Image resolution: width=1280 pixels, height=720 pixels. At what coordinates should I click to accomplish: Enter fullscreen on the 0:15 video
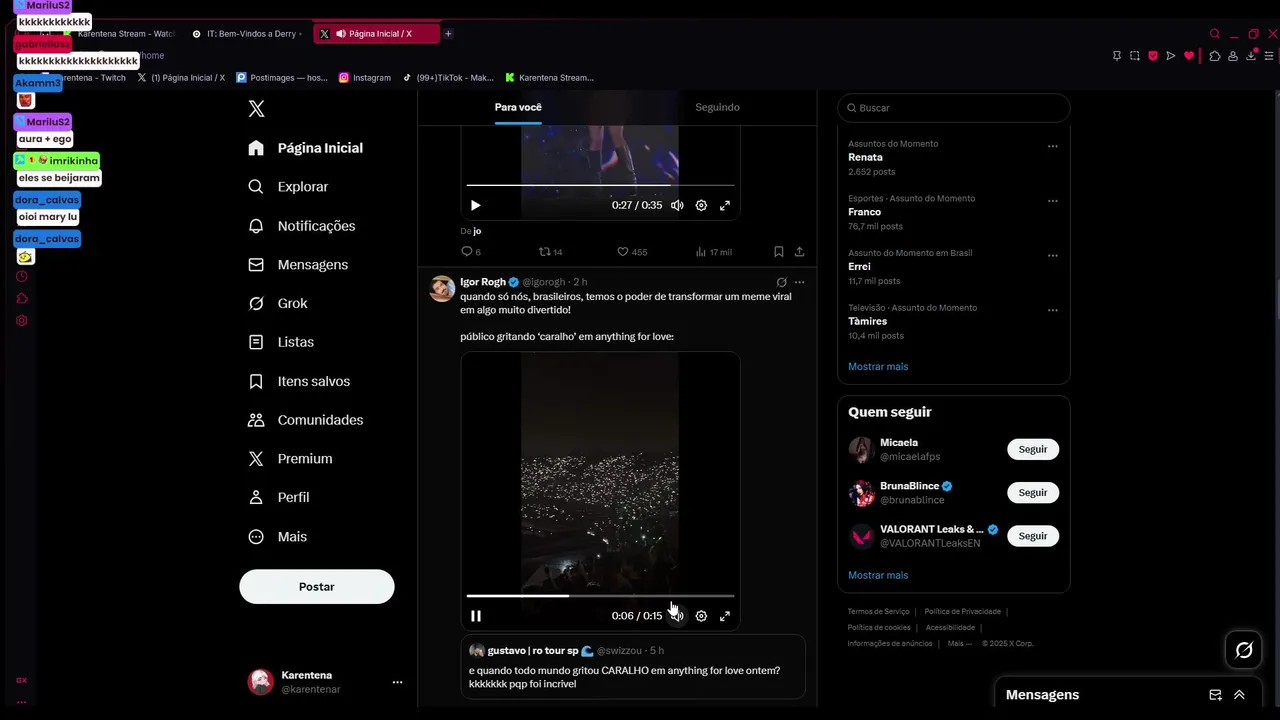[725, 616]
